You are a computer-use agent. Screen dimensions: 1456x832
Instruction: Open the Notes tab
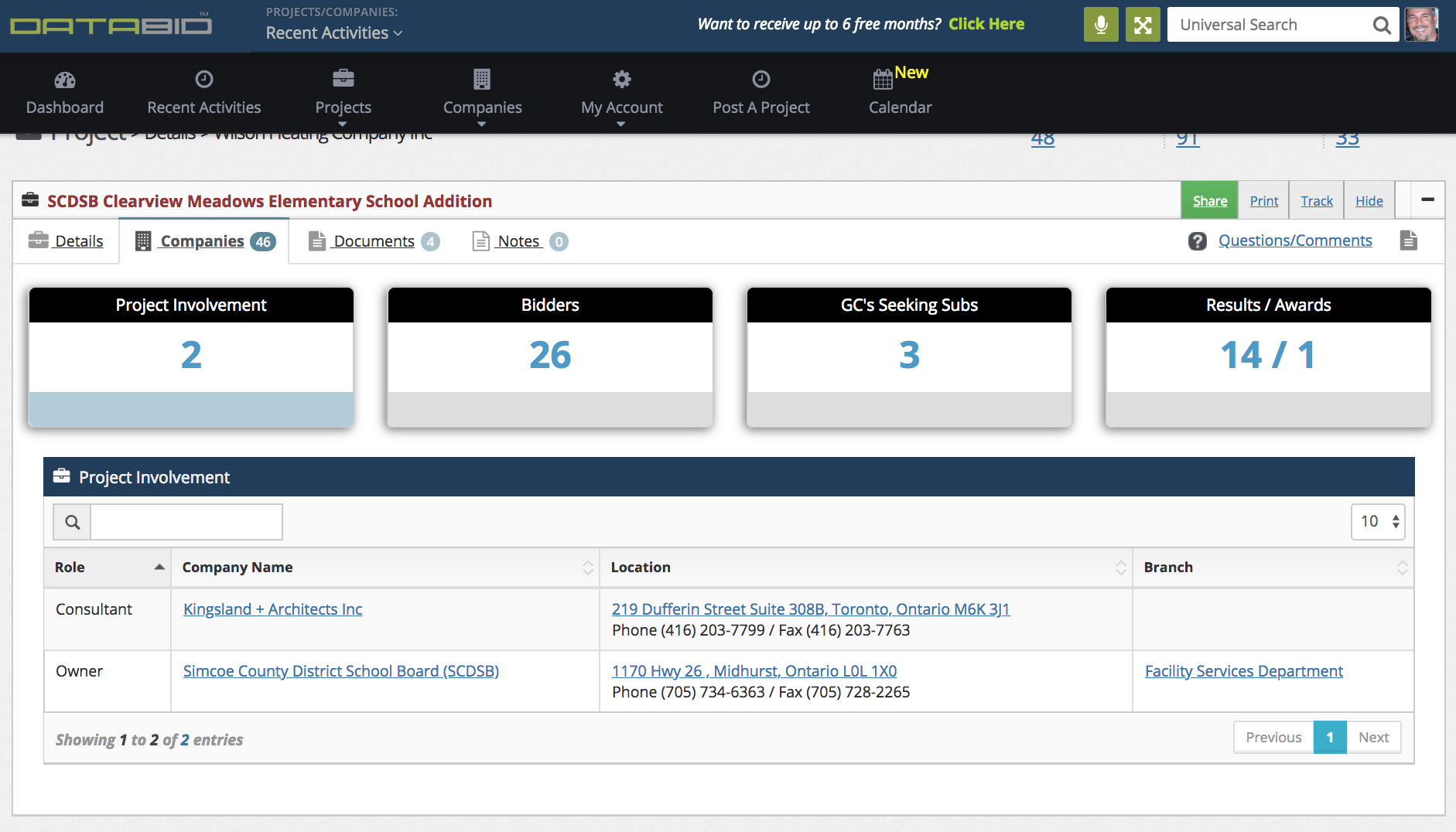[520, 241]
